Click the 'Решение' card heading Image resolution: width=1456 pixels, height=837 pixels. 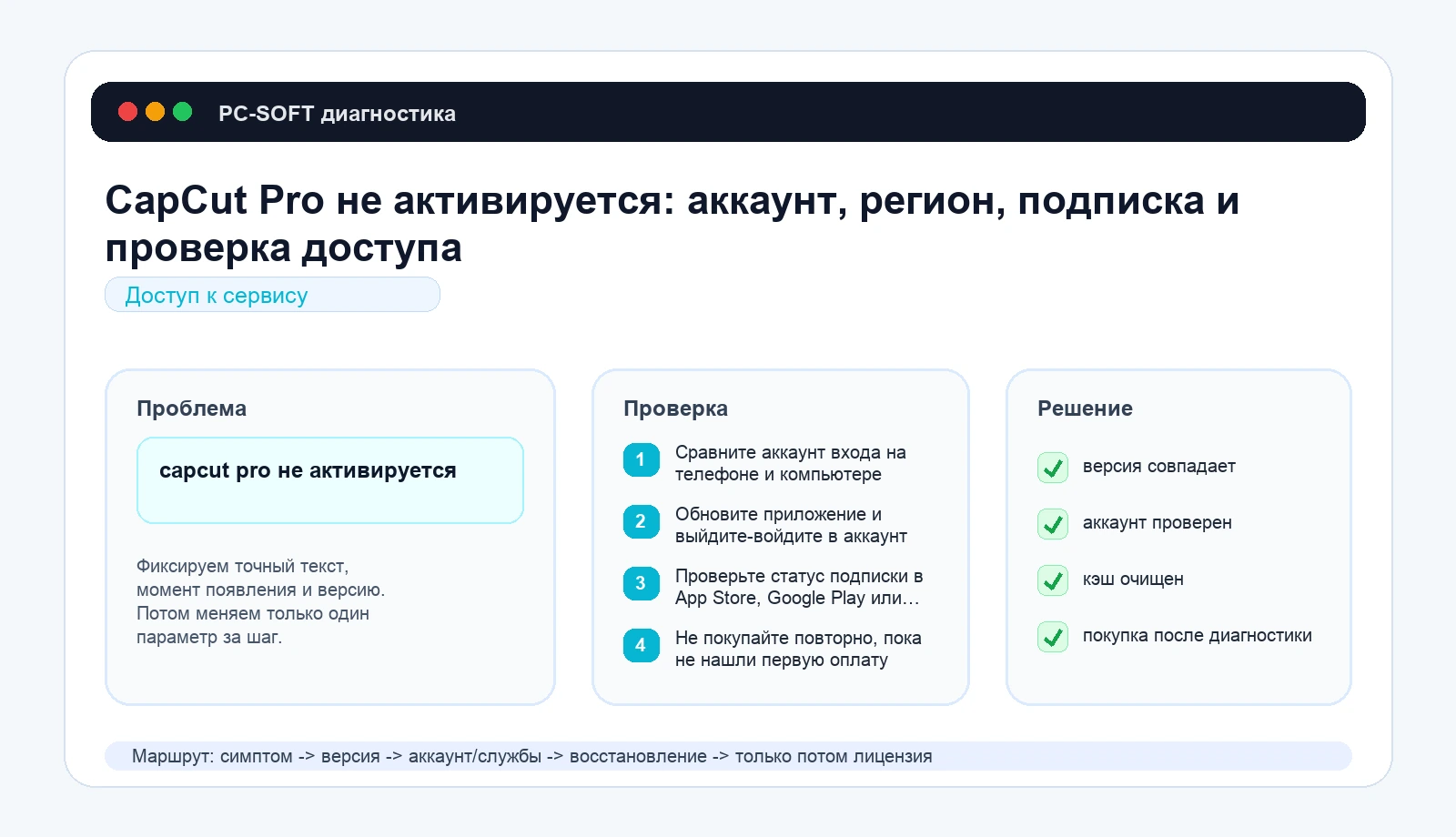[1085, 408]
